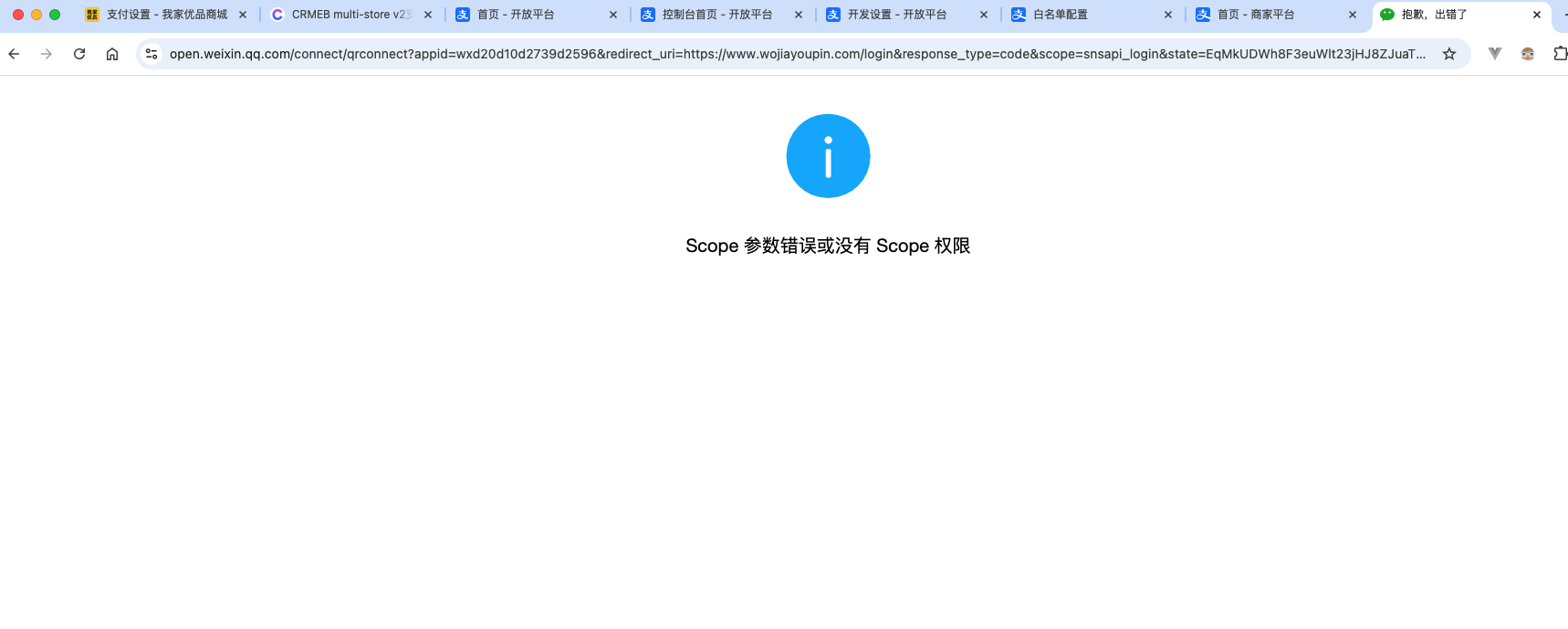This screenshot has height=629, width=1568.
Task: Click the browser forward arrow
Action: point(47,54)
